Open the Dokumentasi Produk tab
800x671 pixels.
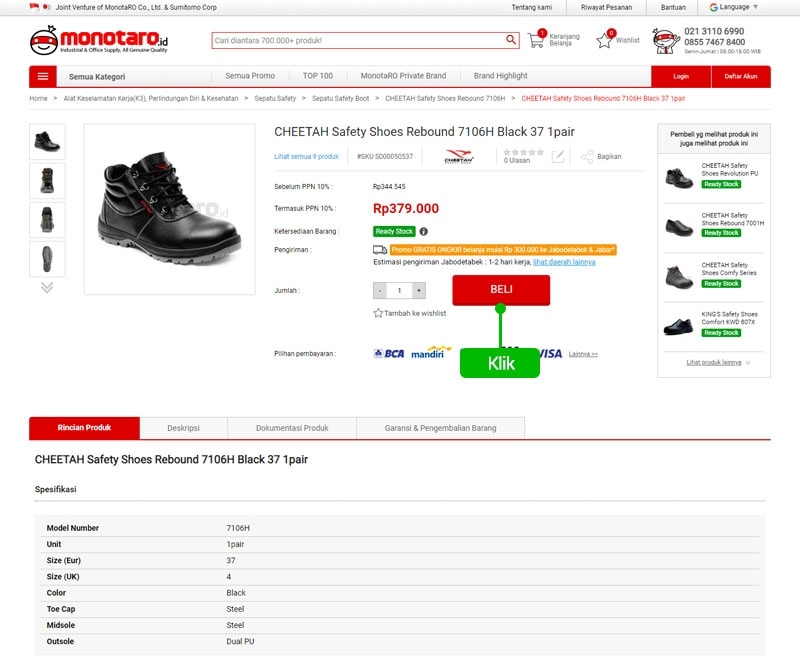(x=292, y=428)
